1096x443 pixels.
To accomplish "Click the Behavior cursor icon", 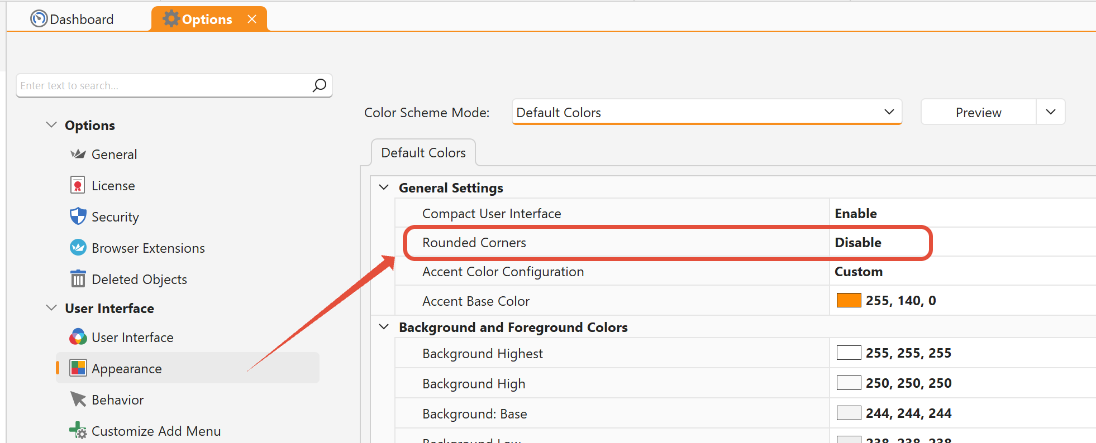I will (78, 400).
